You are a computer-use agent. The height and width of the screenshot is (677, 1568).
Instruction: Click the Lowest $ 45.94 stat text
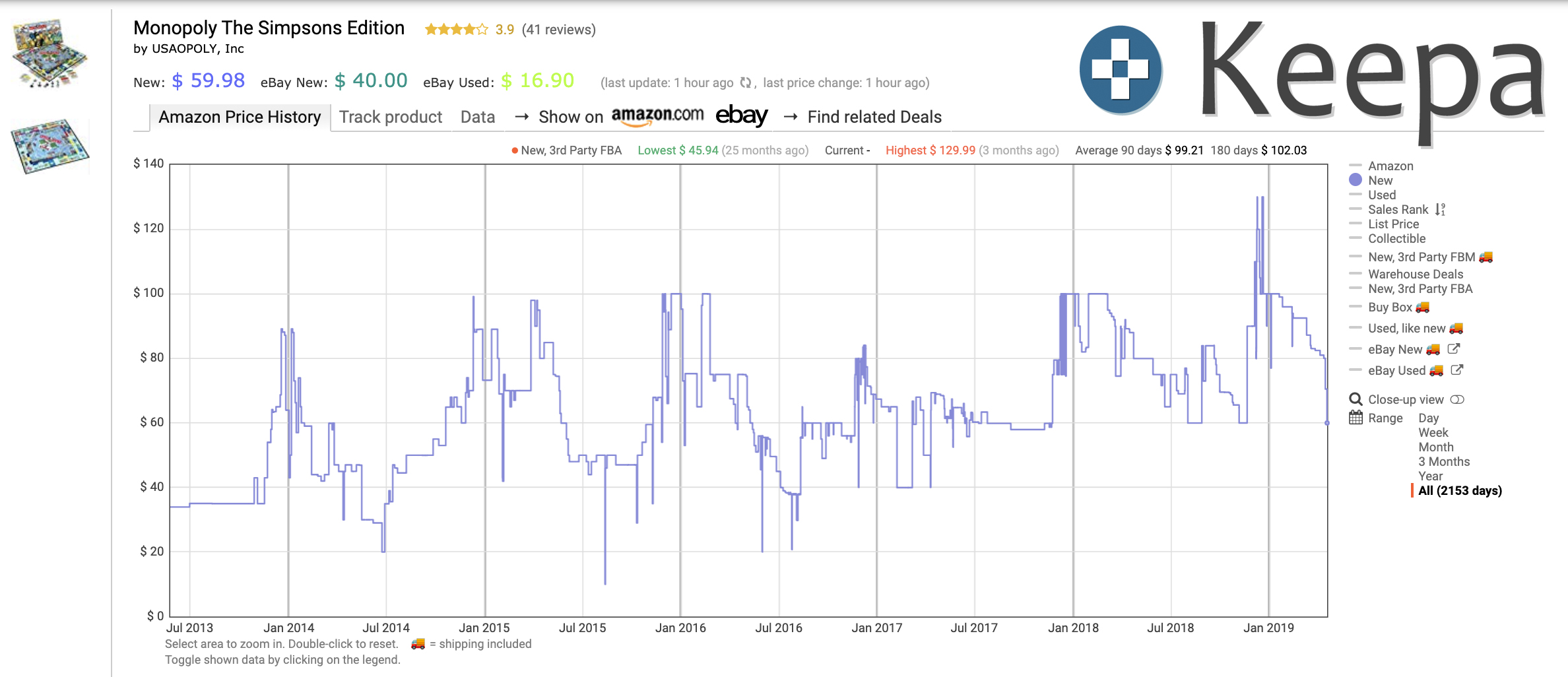coord(678,150)
